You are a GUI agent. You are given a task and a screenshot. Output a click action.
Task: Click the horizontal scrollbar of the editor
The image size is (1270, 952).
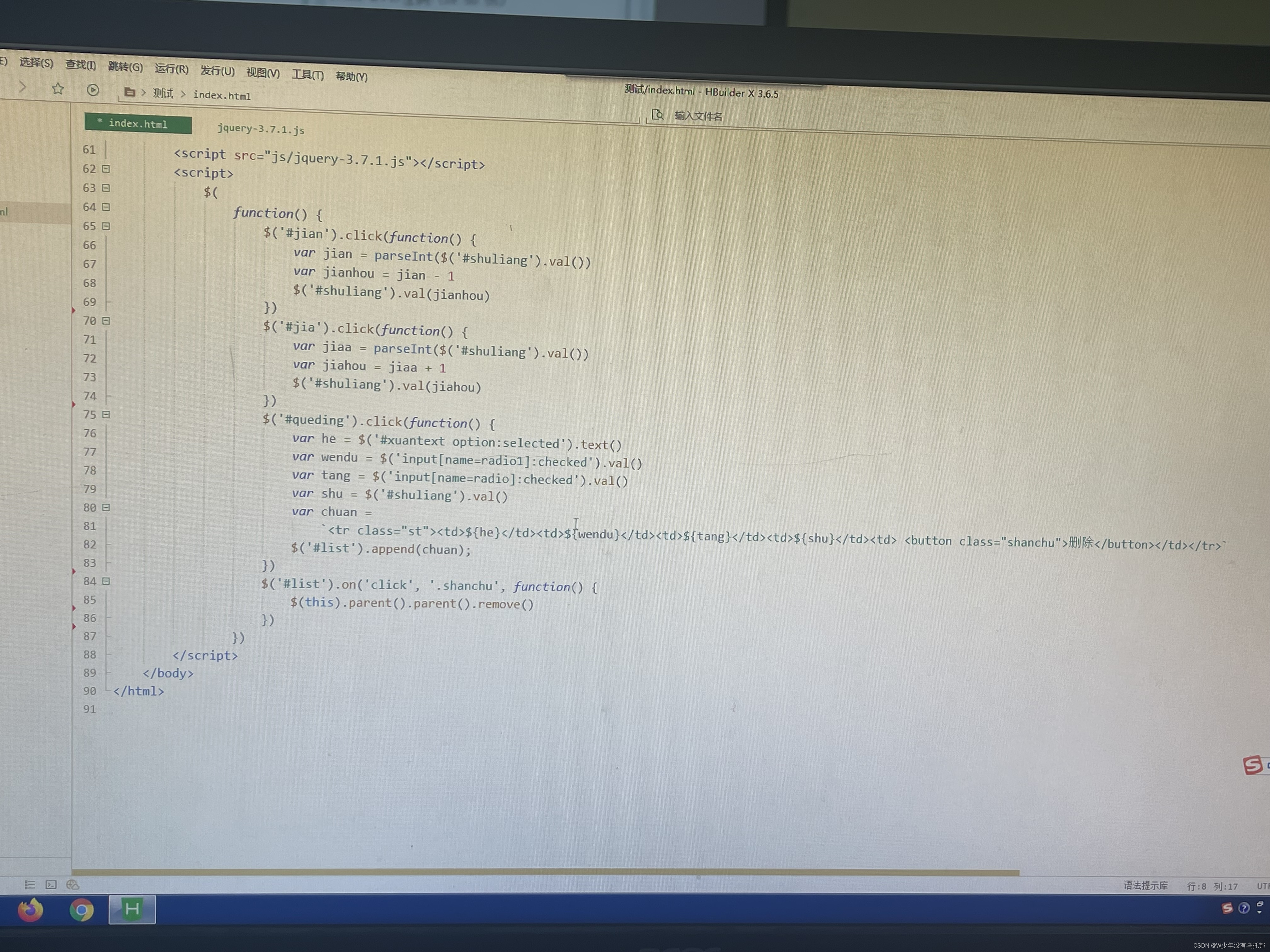(546, 872)
